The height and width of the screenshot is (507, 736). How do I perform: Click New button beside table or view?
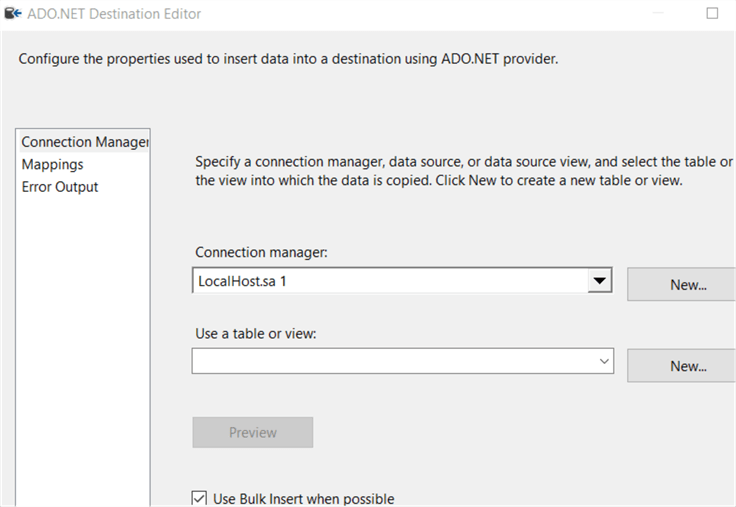687,366
